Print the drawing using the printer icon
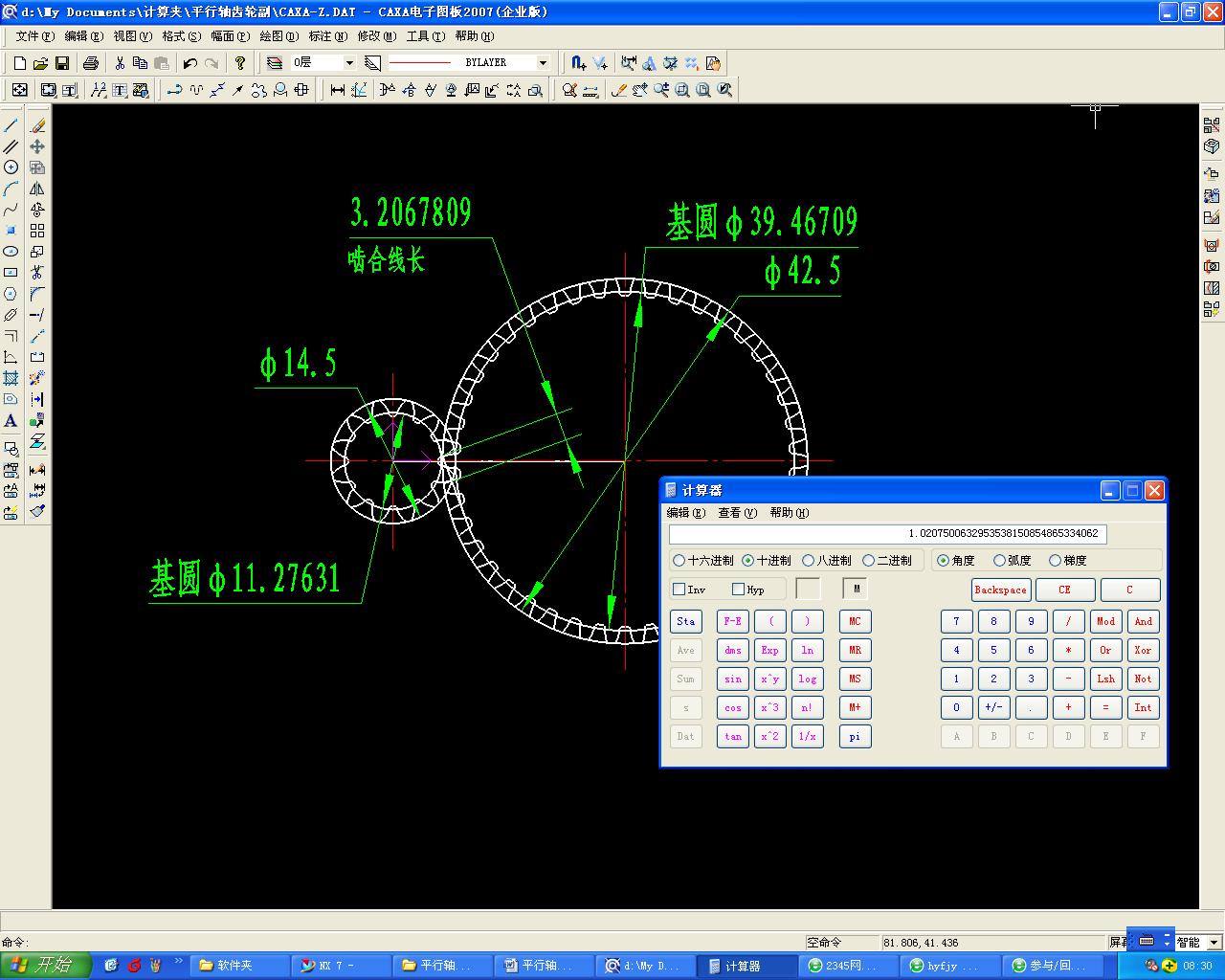This screenshot has height=980, width=1225. pyautogui.click(x=91, y=63)
